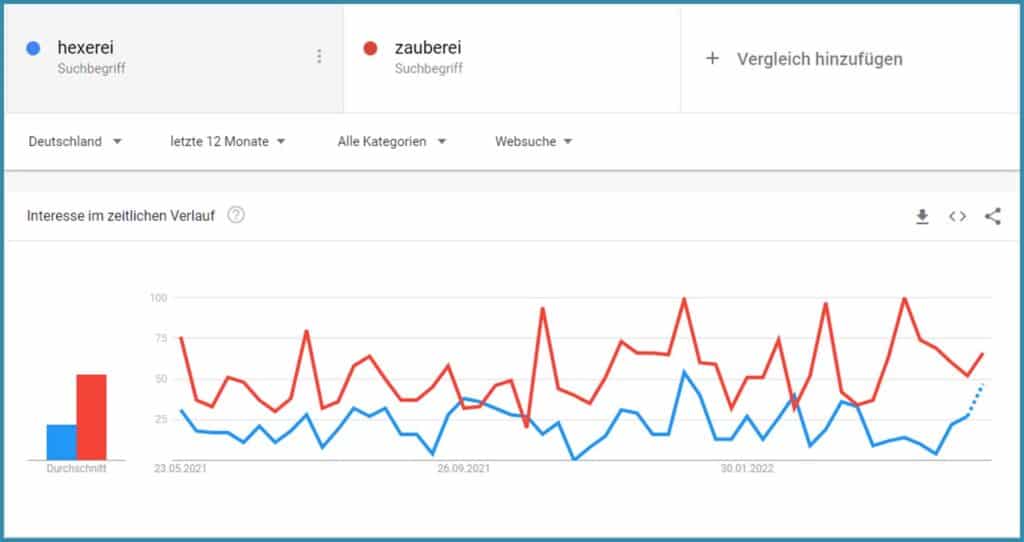Select the hexerei search term box
This screenshot has width=1024, height=542.
pyautogui.click(x=150, y=57)
